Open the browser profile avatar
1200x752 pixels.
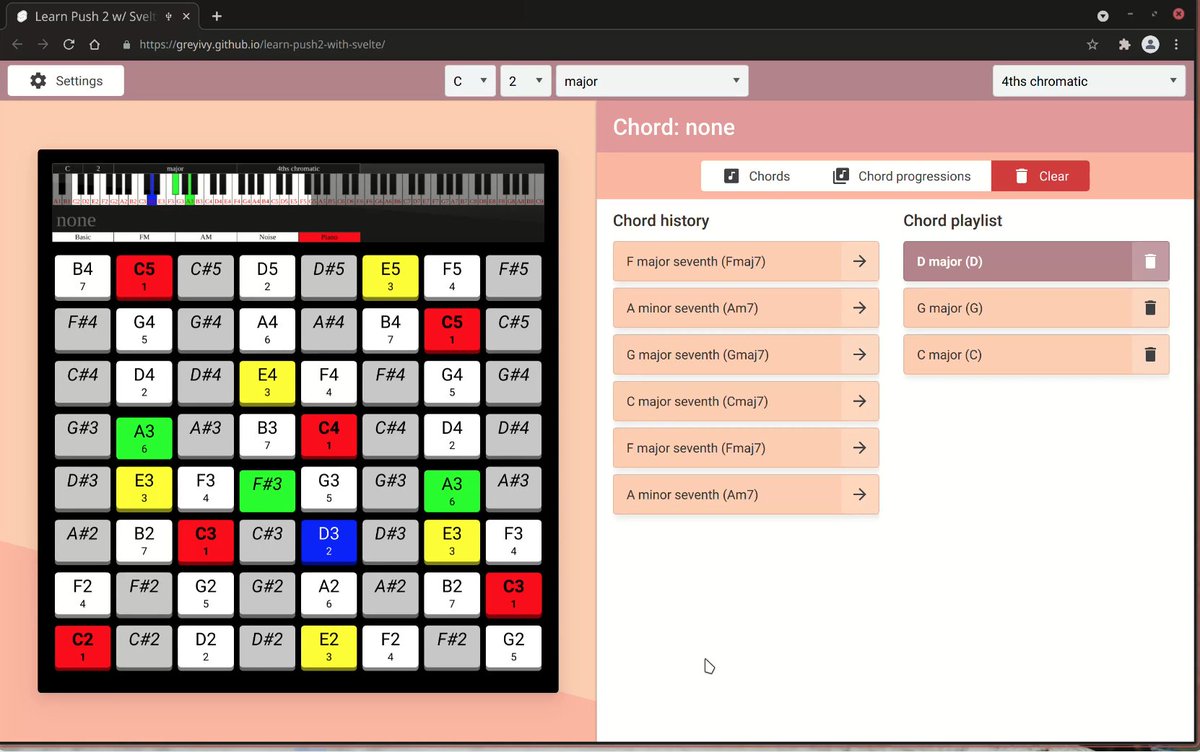coord(1151,44)
